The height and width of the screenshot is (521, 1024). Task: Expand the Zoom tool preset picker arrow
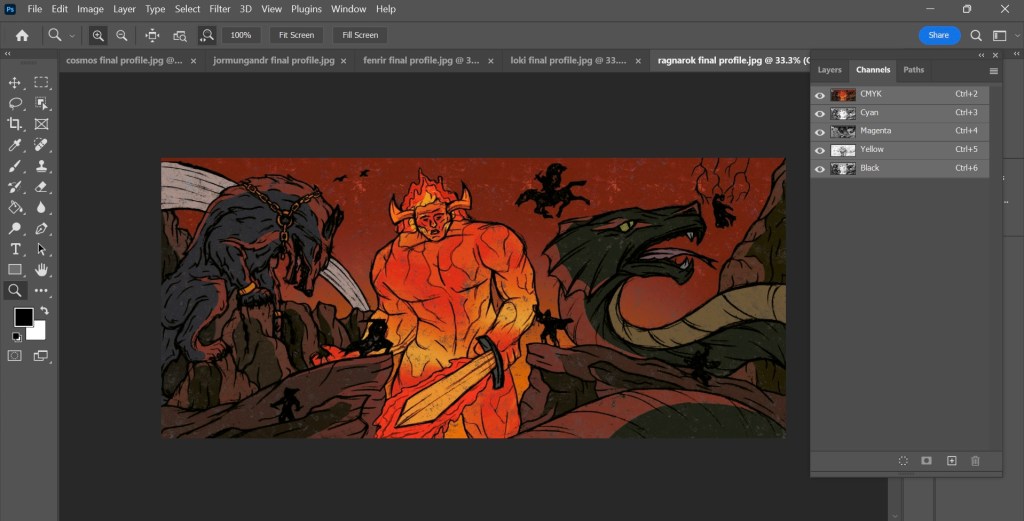pyautogui.click(x=73, y=35)
